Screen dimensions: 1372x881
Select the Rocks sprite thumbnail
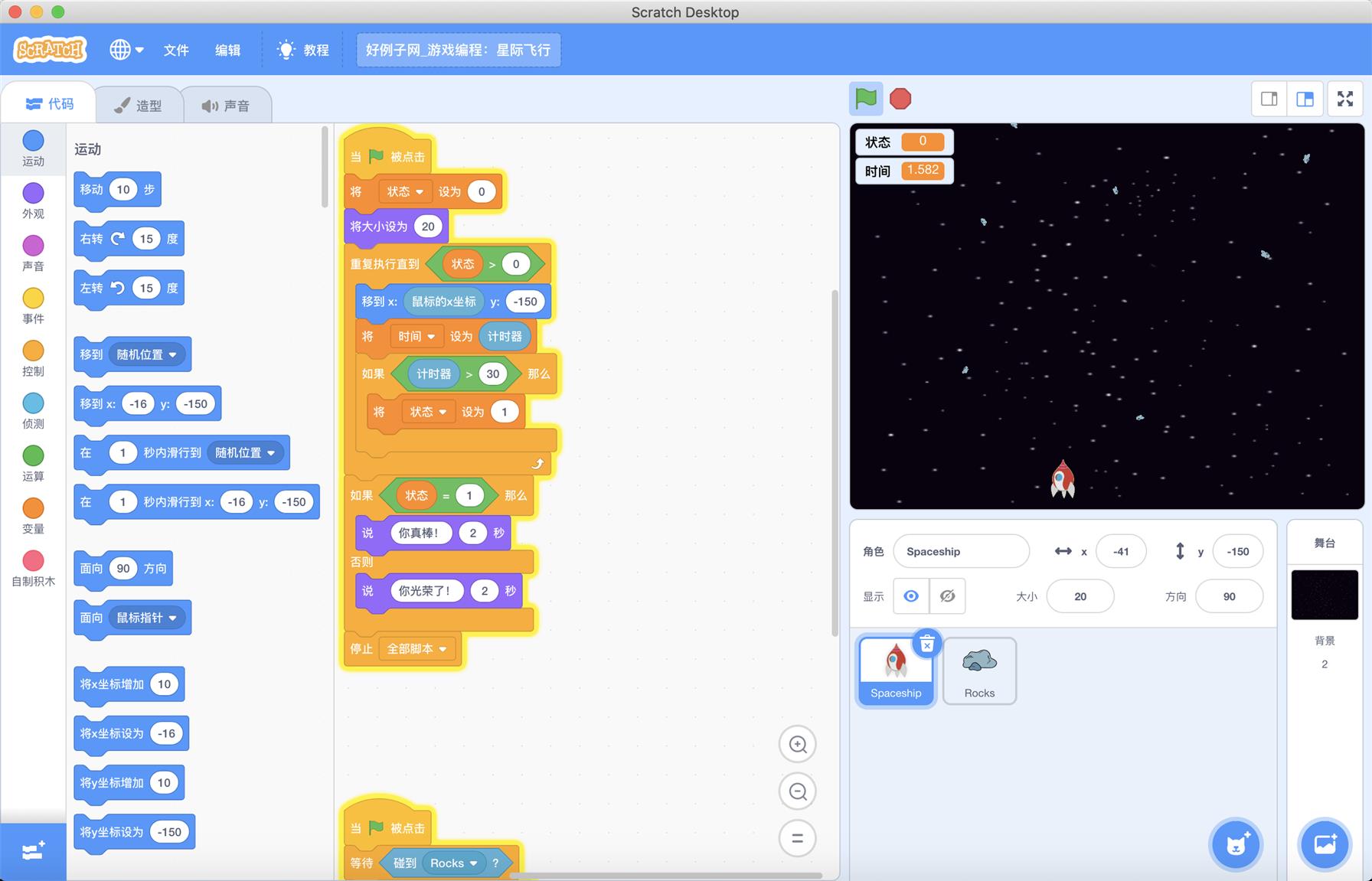coord(979,671)
